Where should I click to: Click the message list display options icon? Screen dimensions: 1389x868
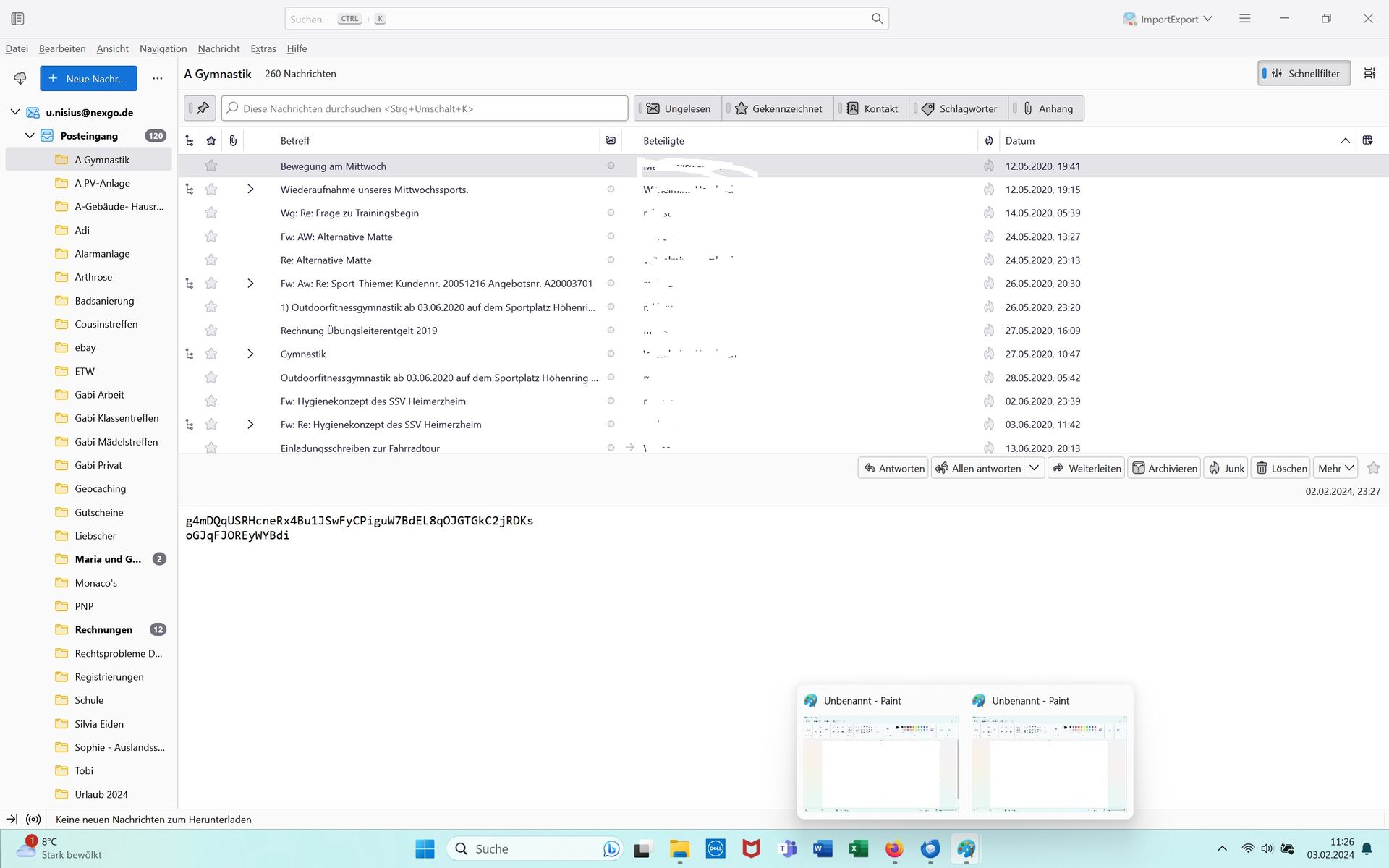coord(1369,73)
